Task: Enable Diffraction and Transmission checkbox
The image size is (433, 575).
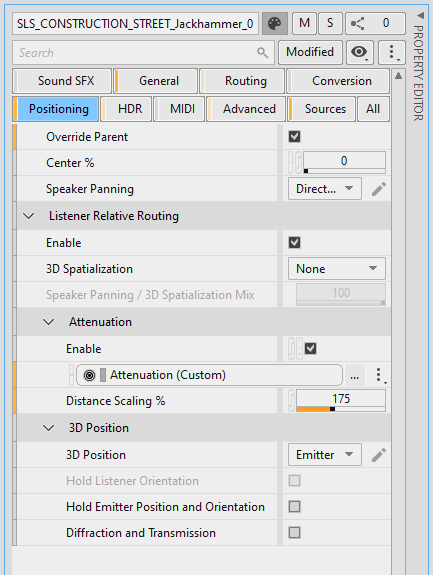Action: (x=294, y=533)
